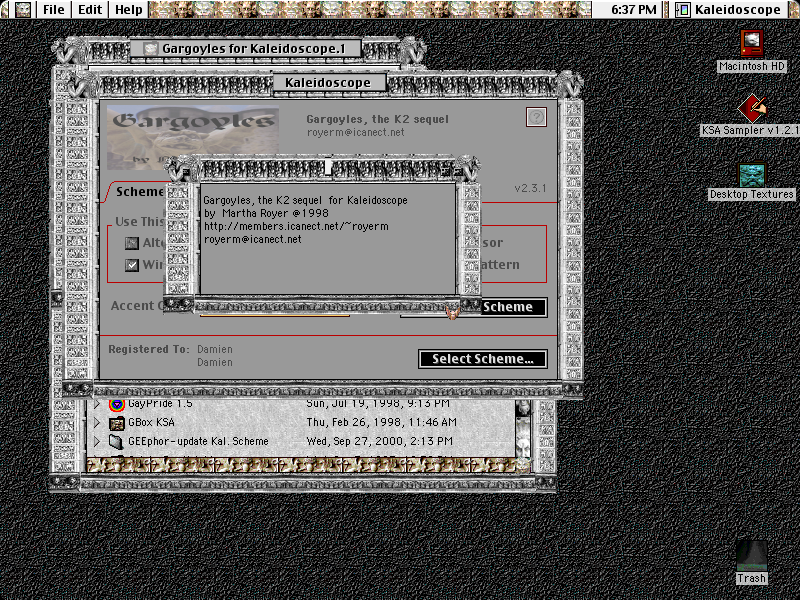Select the GEEphor-update Kal. Scheme file icon
The image size is (800, 600).
click(117, 441)
